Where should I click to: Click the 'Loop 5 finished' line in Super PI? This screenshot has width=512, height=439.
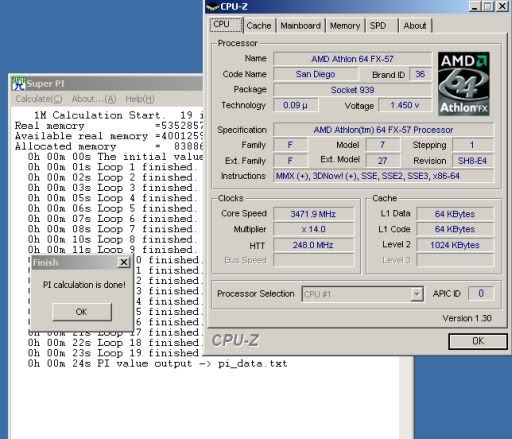pyautogui.click(x=113, y=208)
